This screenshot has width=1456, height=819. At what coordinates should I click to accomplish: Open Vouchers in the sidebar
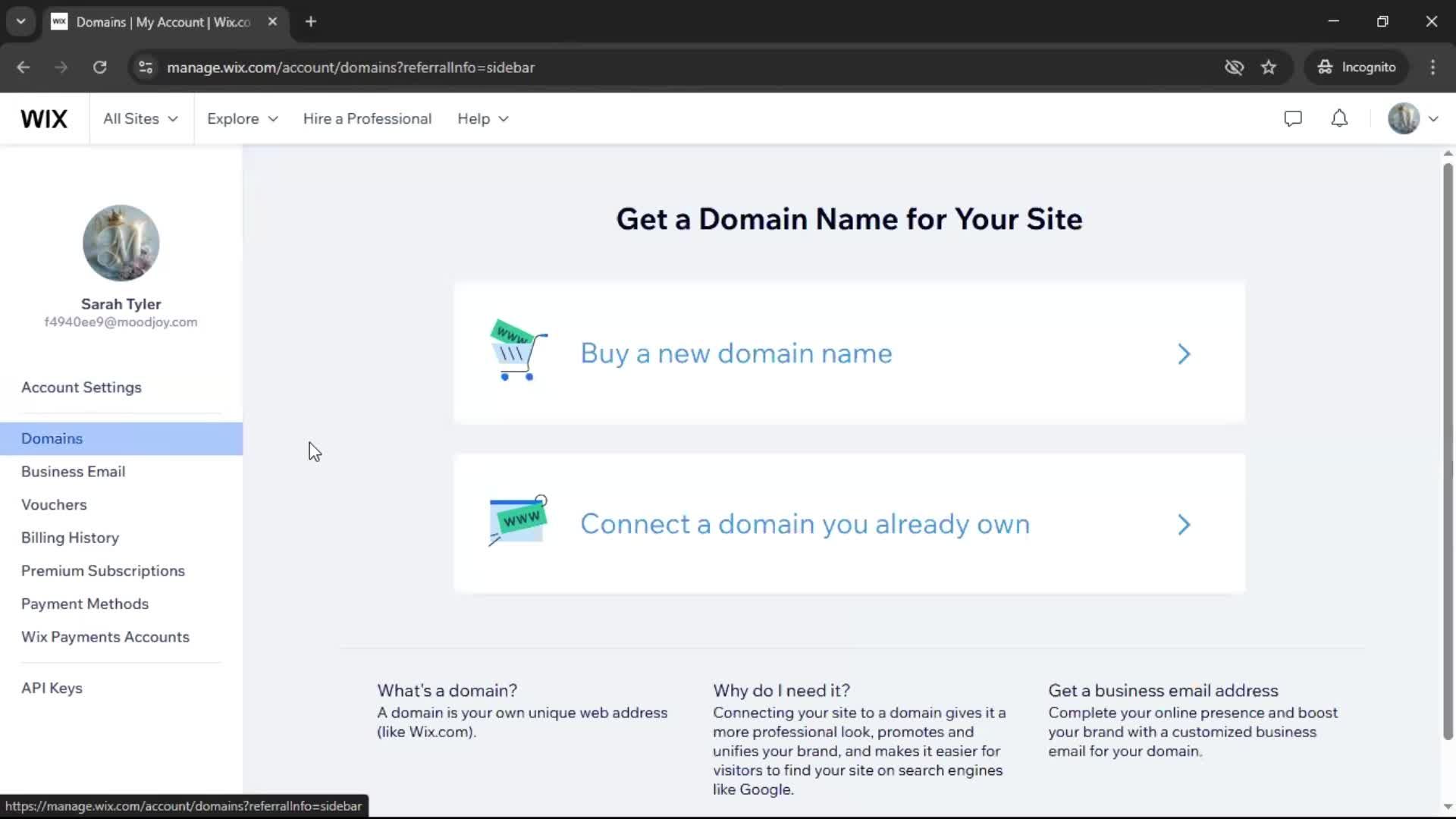[54, 505]
